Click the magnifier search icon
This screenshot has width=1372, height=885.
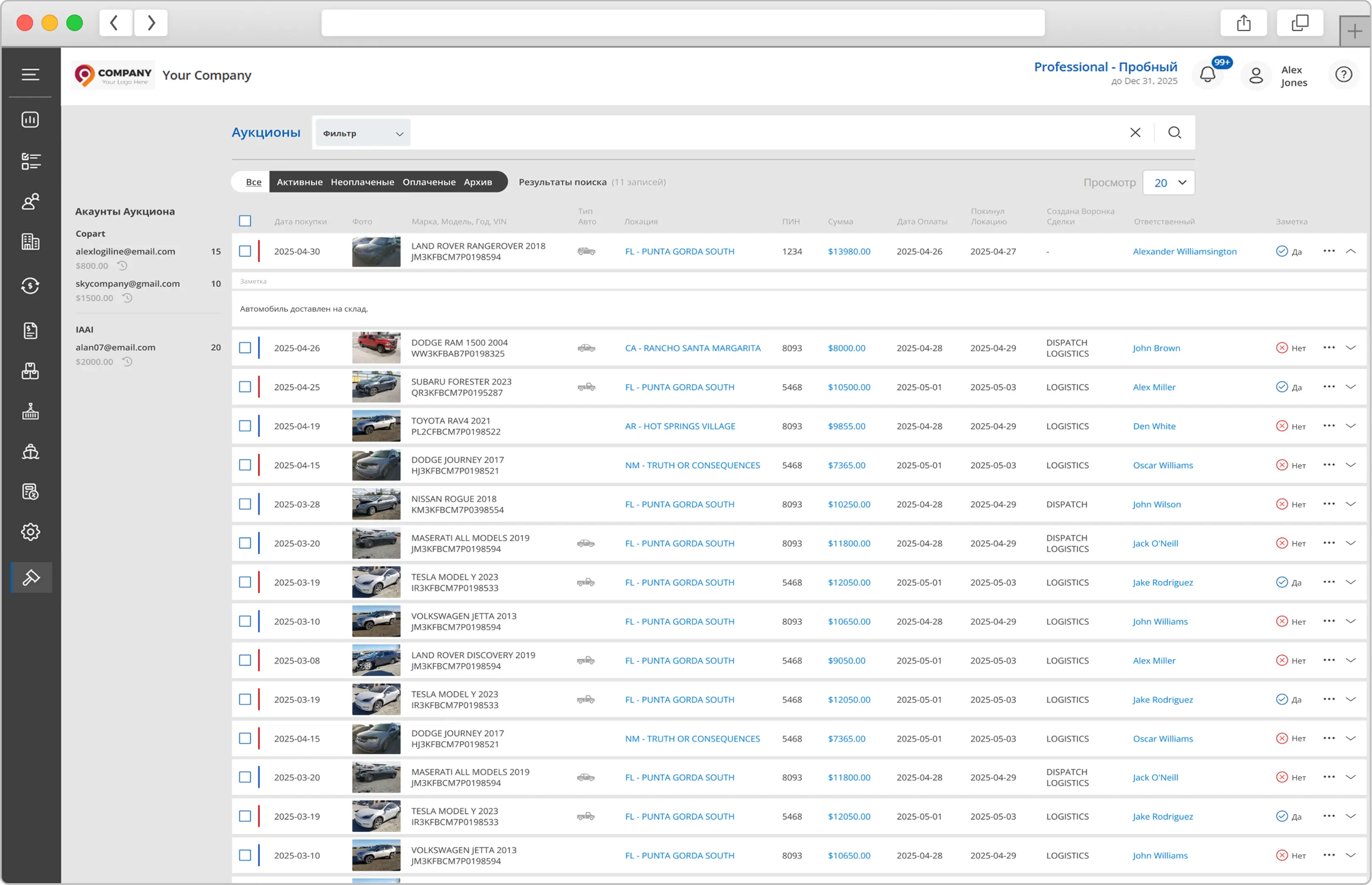(1175, 133)
